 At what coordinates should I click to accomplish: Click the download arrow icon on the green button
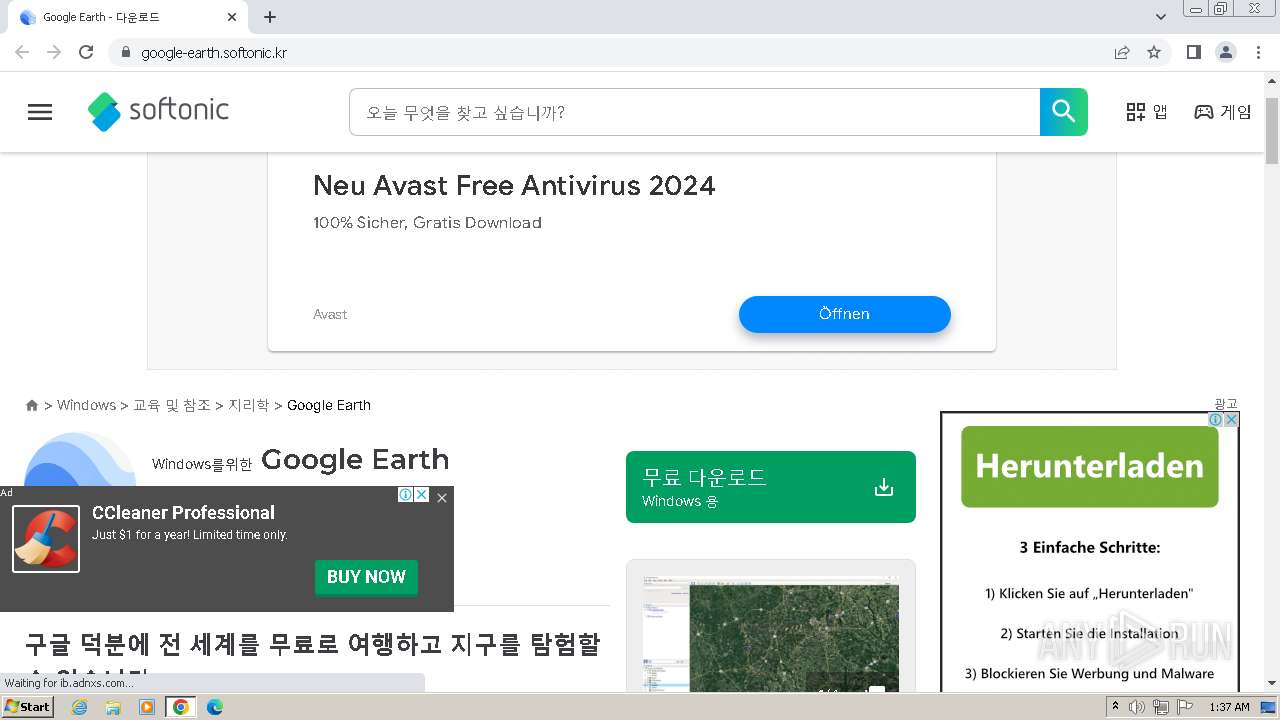coord(883,487)
